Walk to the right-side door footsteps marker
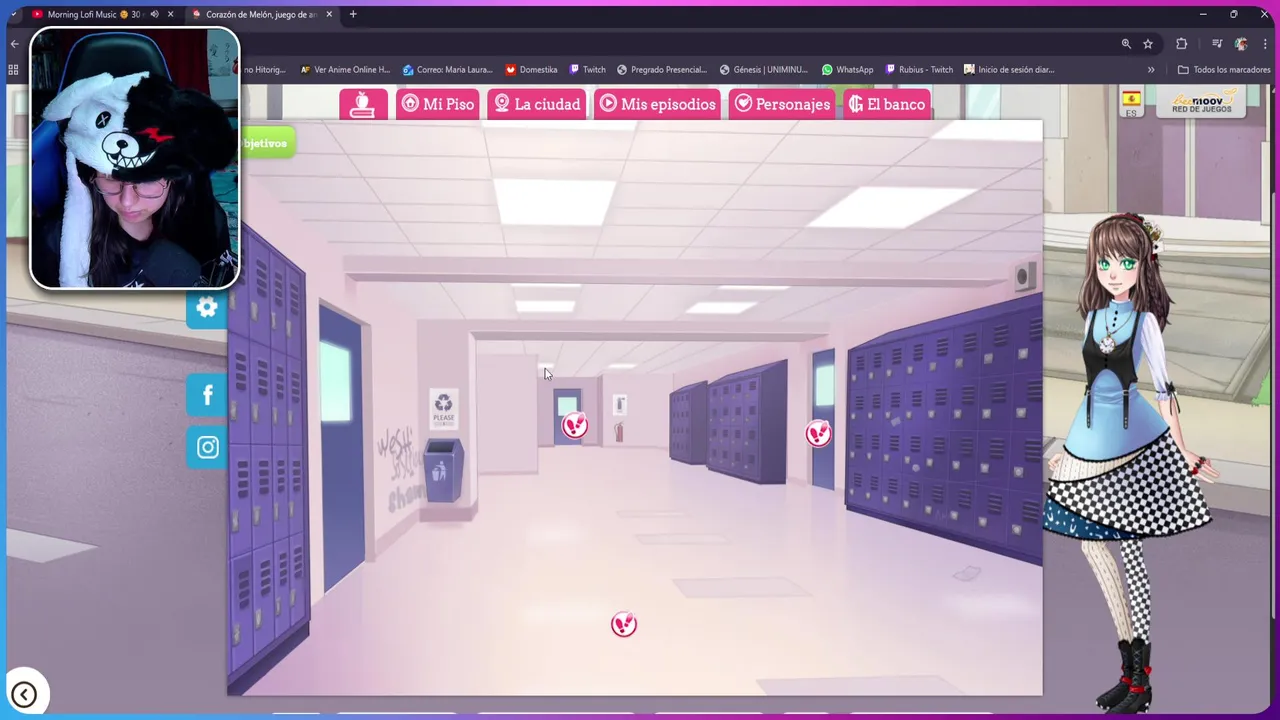Viewport: 1280px width, 720px height. click(x=819, y=433)
